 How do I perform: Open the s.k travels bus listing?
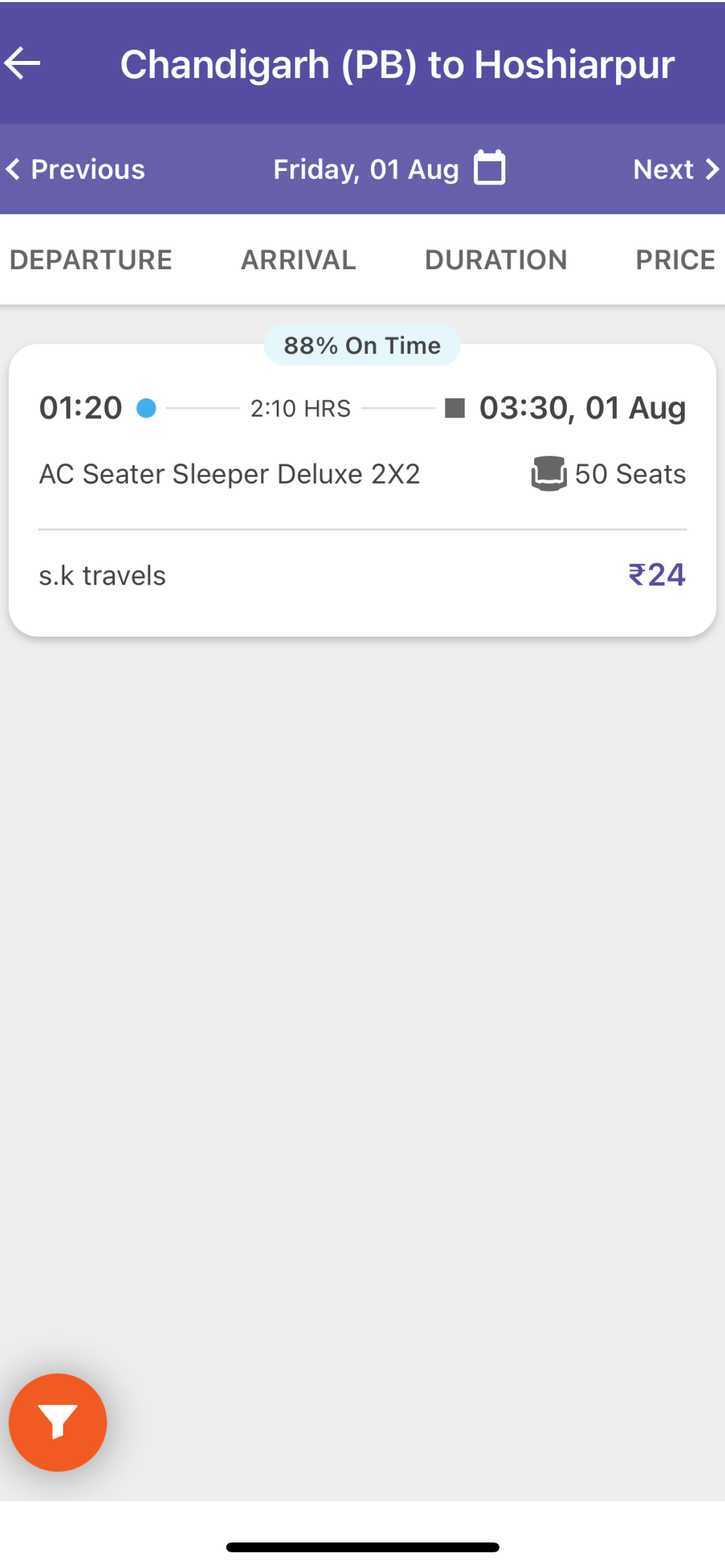pos(362,490)
